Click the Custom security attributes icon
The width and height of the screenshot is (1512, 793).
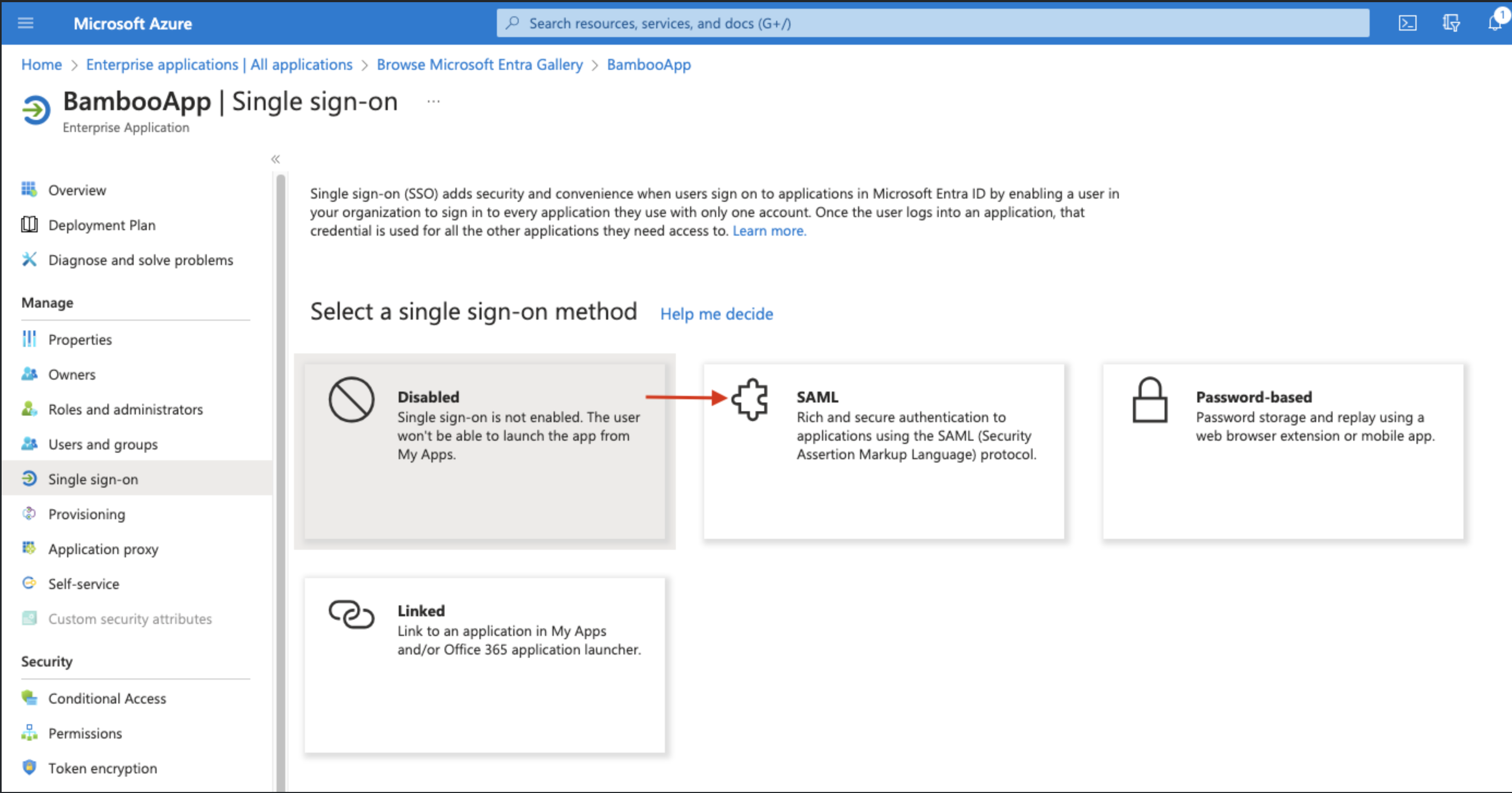(x=29, y=618)
